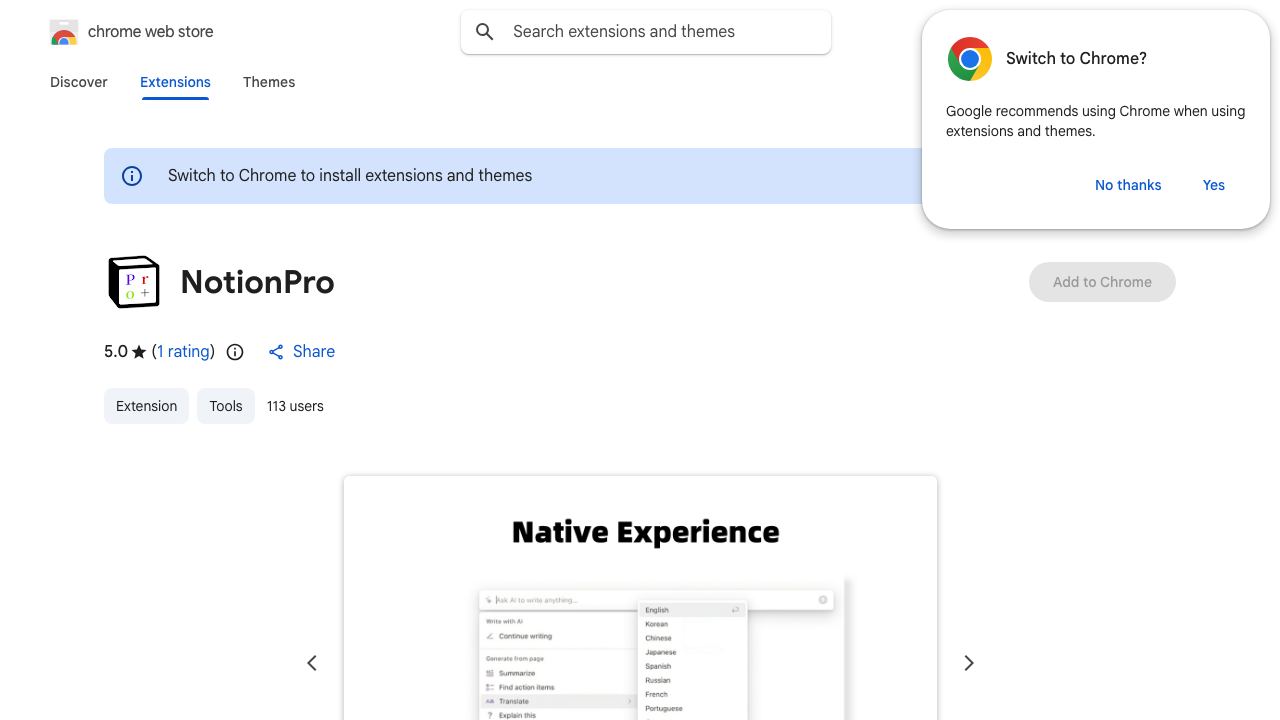1280x720 pixels.
Task: Open the Extensions tab
Action: [175, 82]
